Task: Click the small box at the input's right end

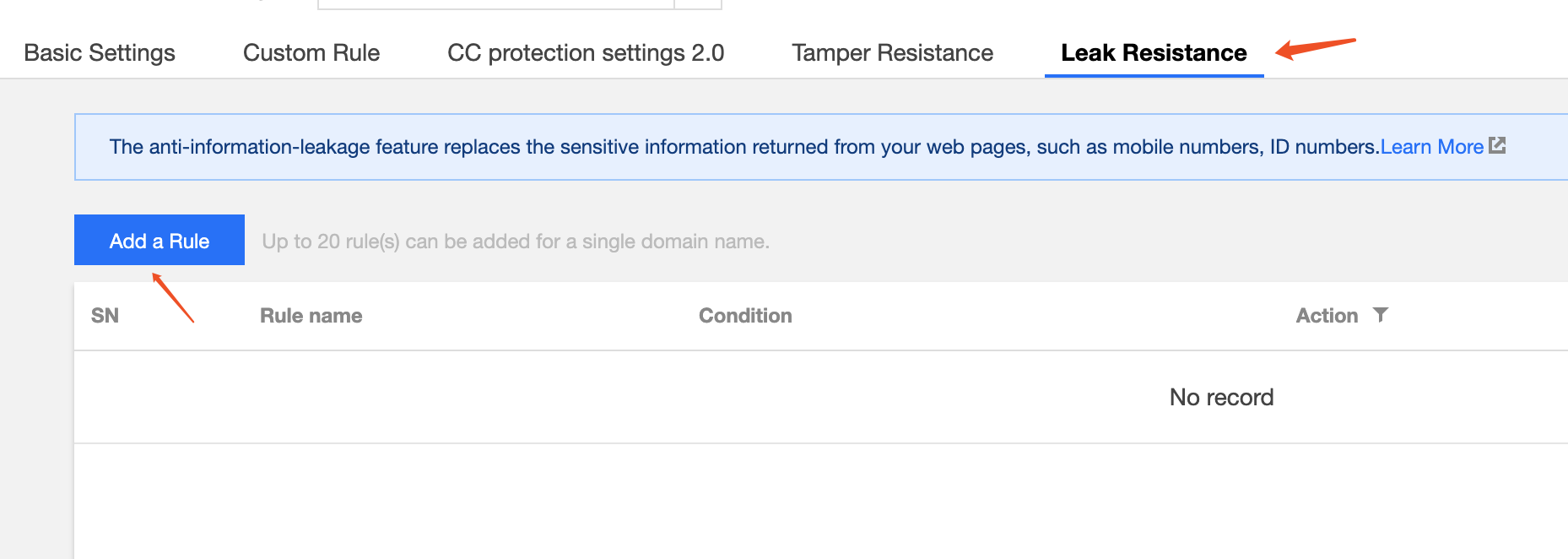Action: (x=698, y=4)
